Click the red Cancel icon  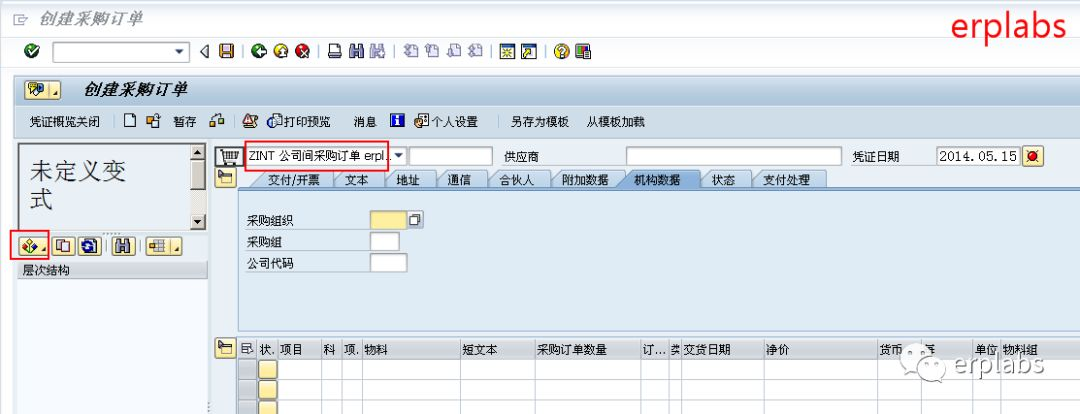pos(302,51)
